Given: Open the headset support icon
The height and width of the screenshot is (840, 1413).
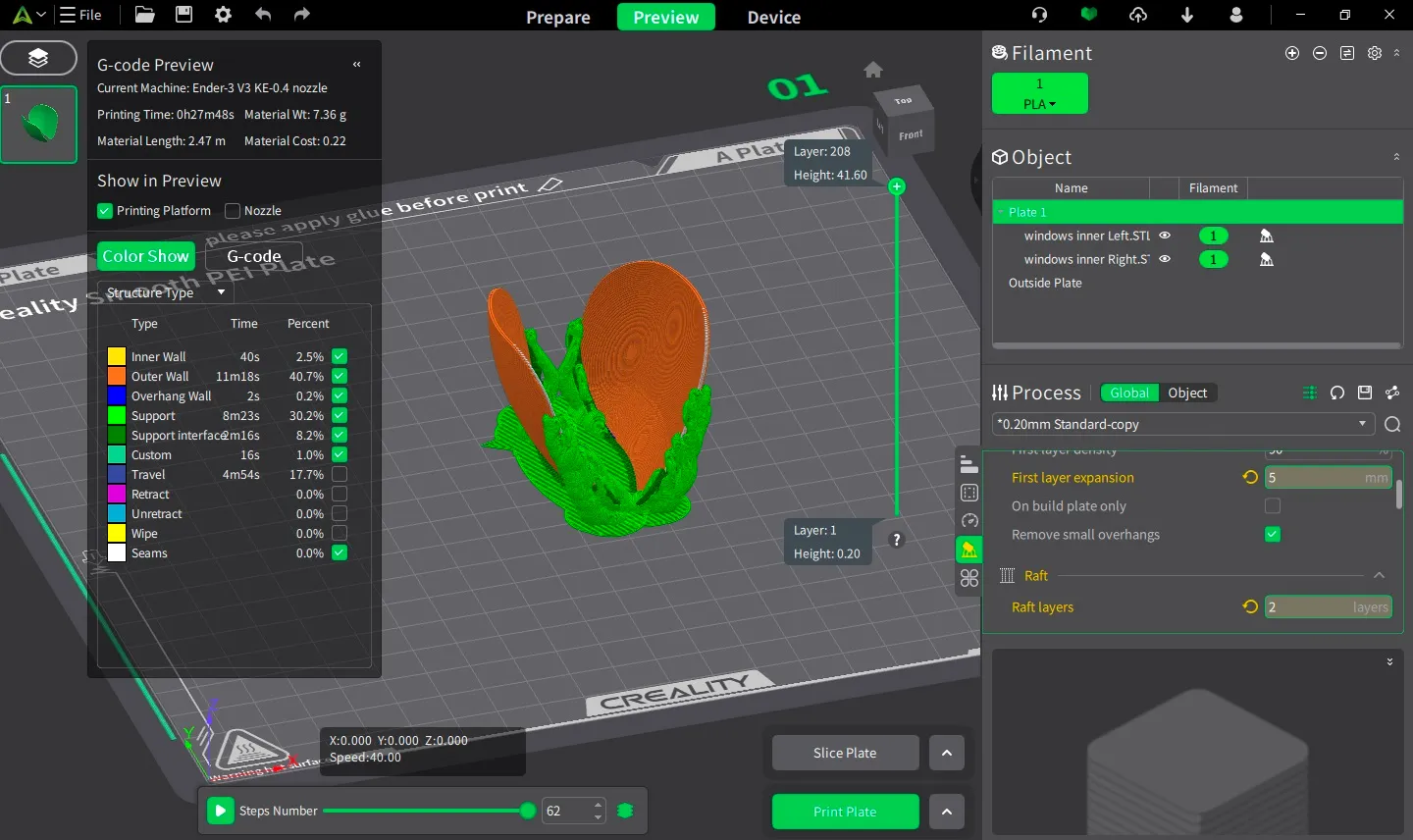Looking at the screenshot, I should [1039, 15].
